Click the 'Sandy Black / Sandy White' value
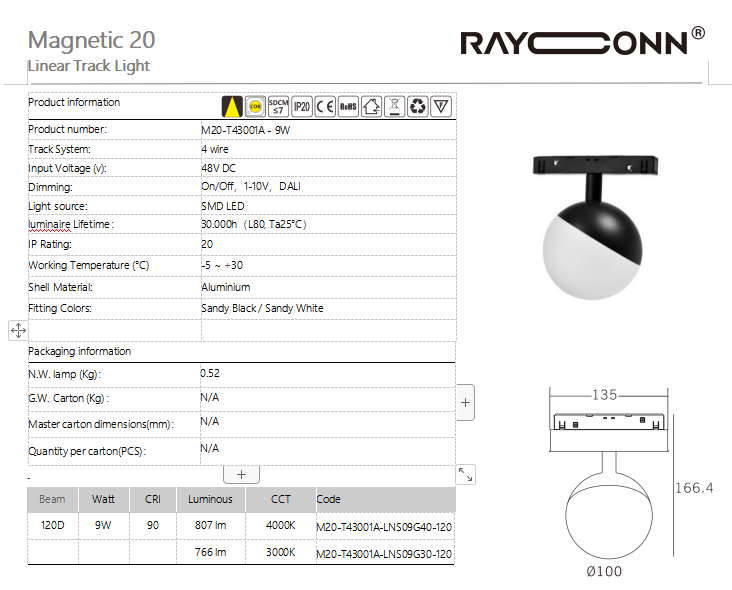Image resolution: width=732 pixels, height=590 pixels. [x=262, y=309]
